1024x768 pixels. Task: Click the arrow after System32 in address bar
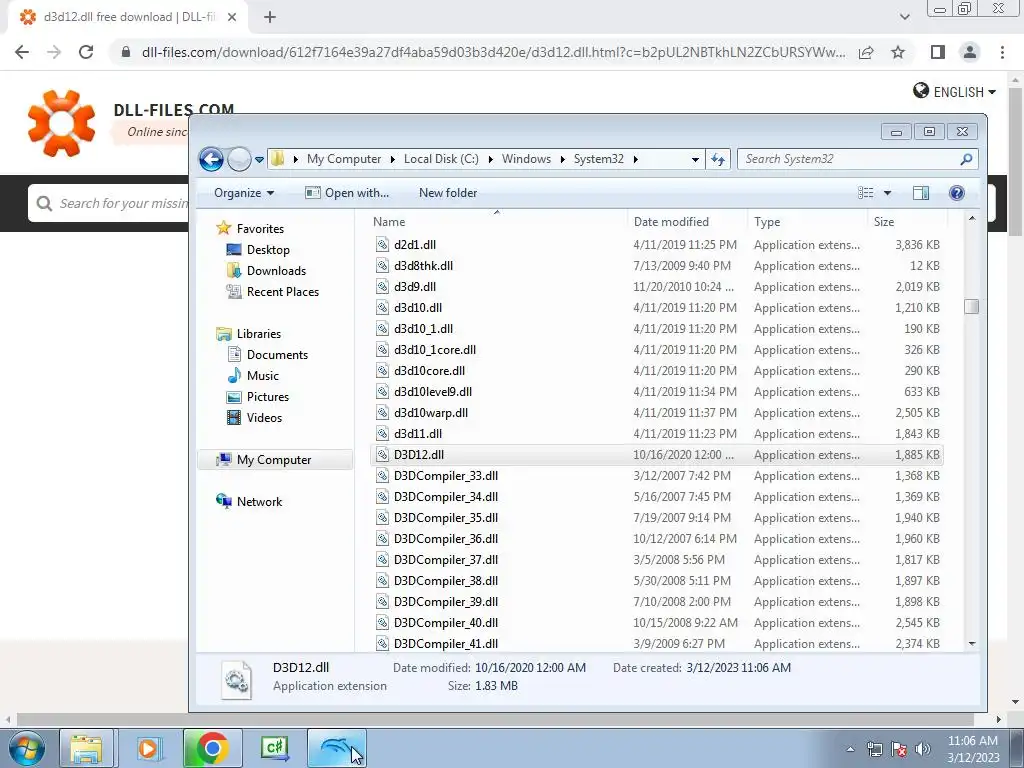(x=635, y=159)
